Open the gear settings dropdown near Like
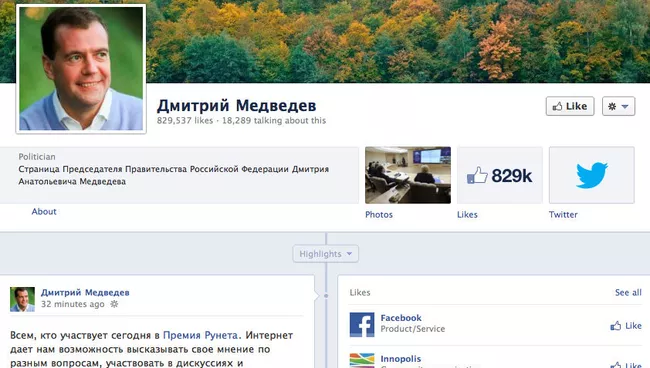This screenshot has height=368, width=650. coord(618,107)
